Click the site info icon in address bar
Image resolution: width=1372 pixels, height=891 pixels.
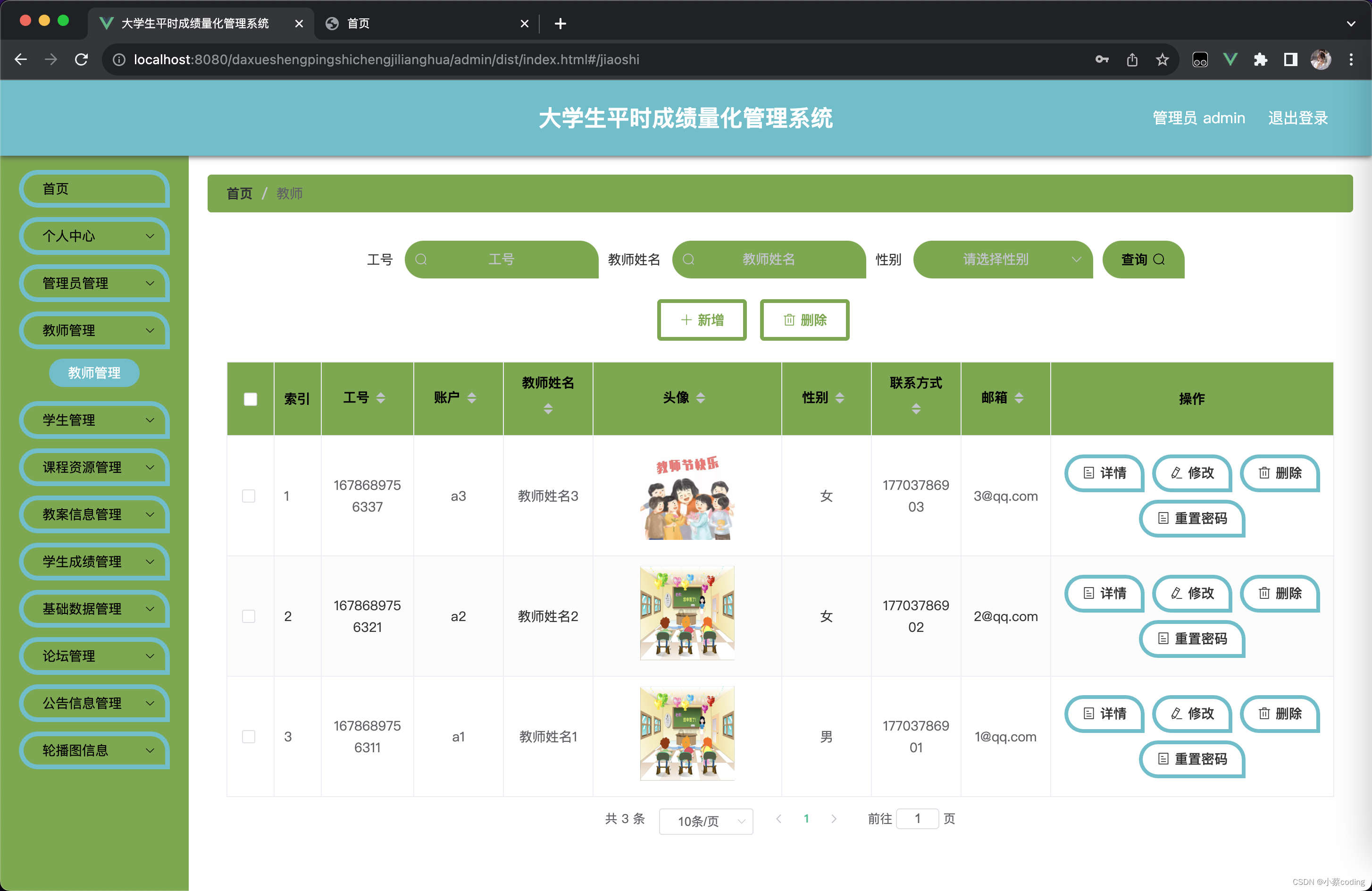[119, 59]
